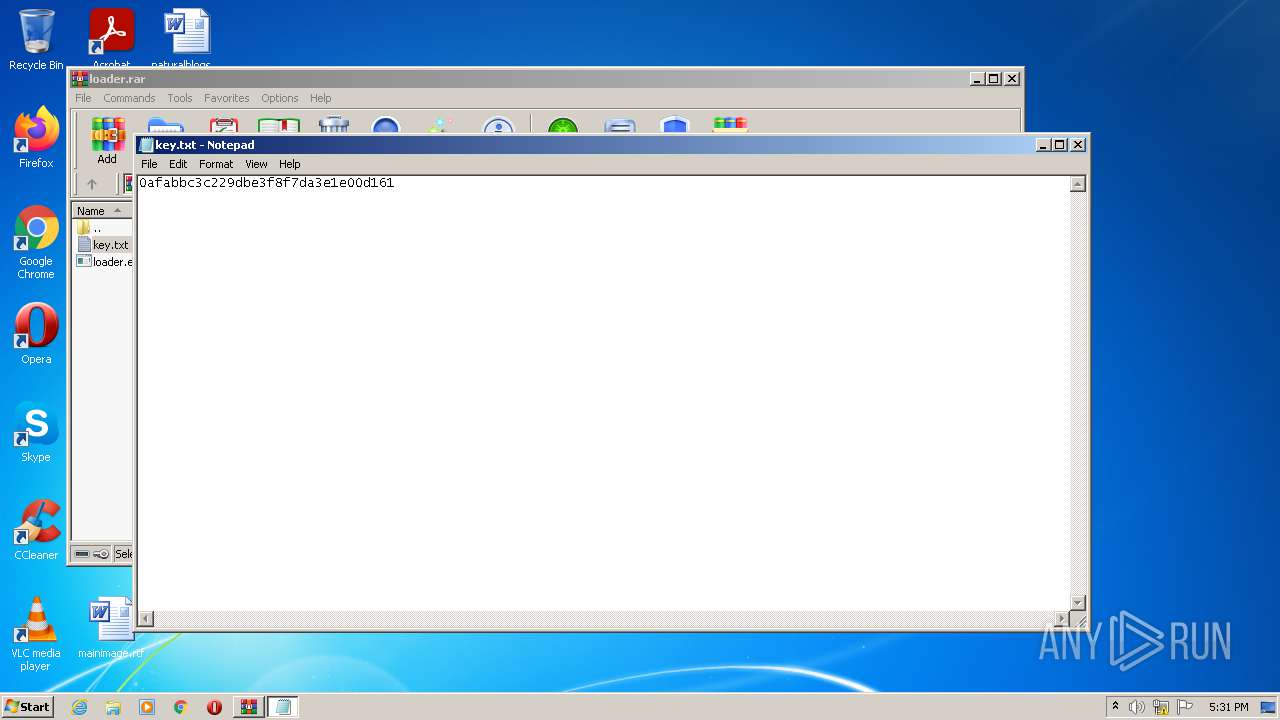Launch Opera desktop shortcut
Image resolution: width=1280 pixels, height=720 pixels.
[x=36, y=334]
